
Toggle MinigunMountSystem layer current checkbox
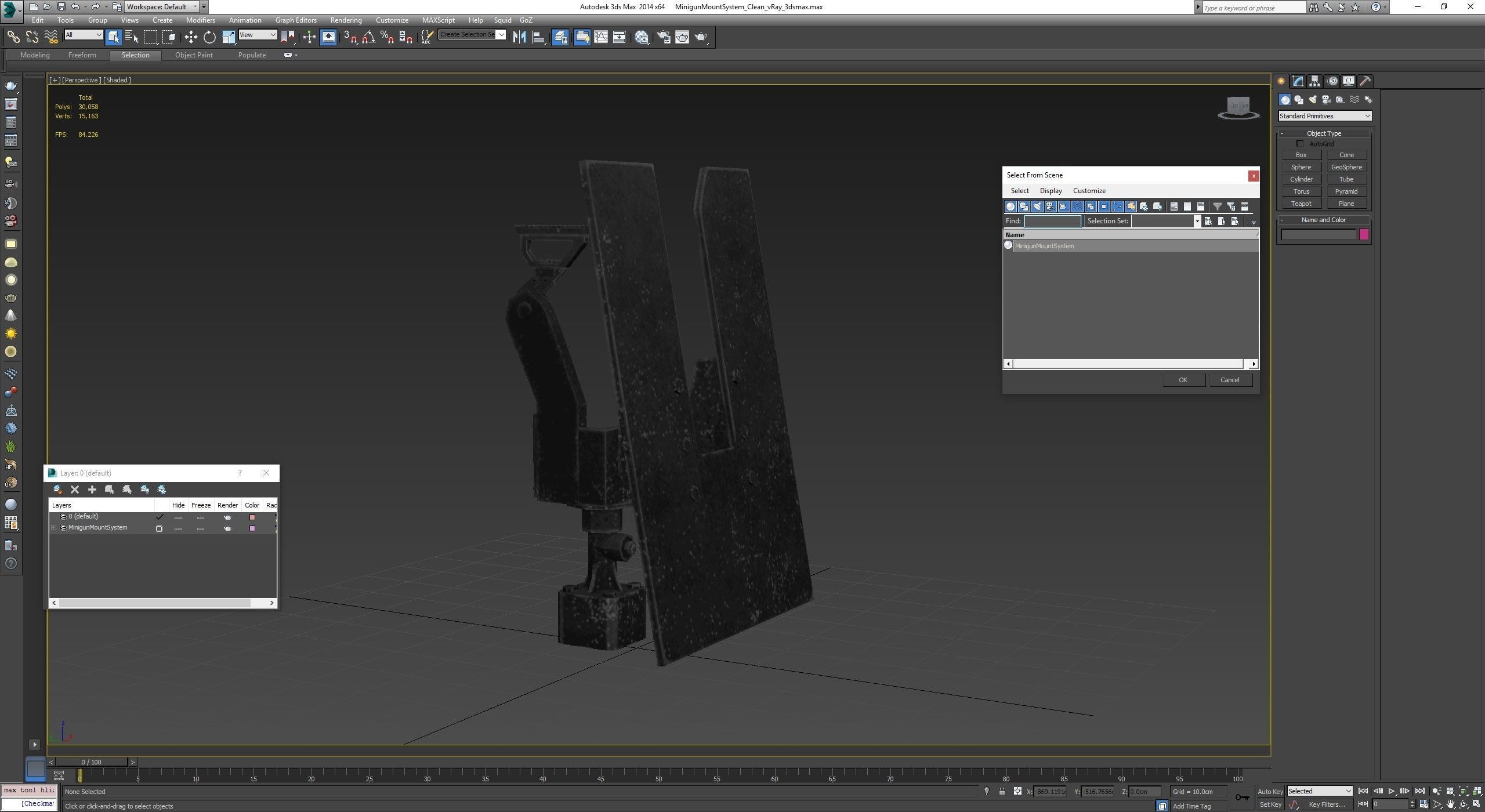tap(159, 528)
